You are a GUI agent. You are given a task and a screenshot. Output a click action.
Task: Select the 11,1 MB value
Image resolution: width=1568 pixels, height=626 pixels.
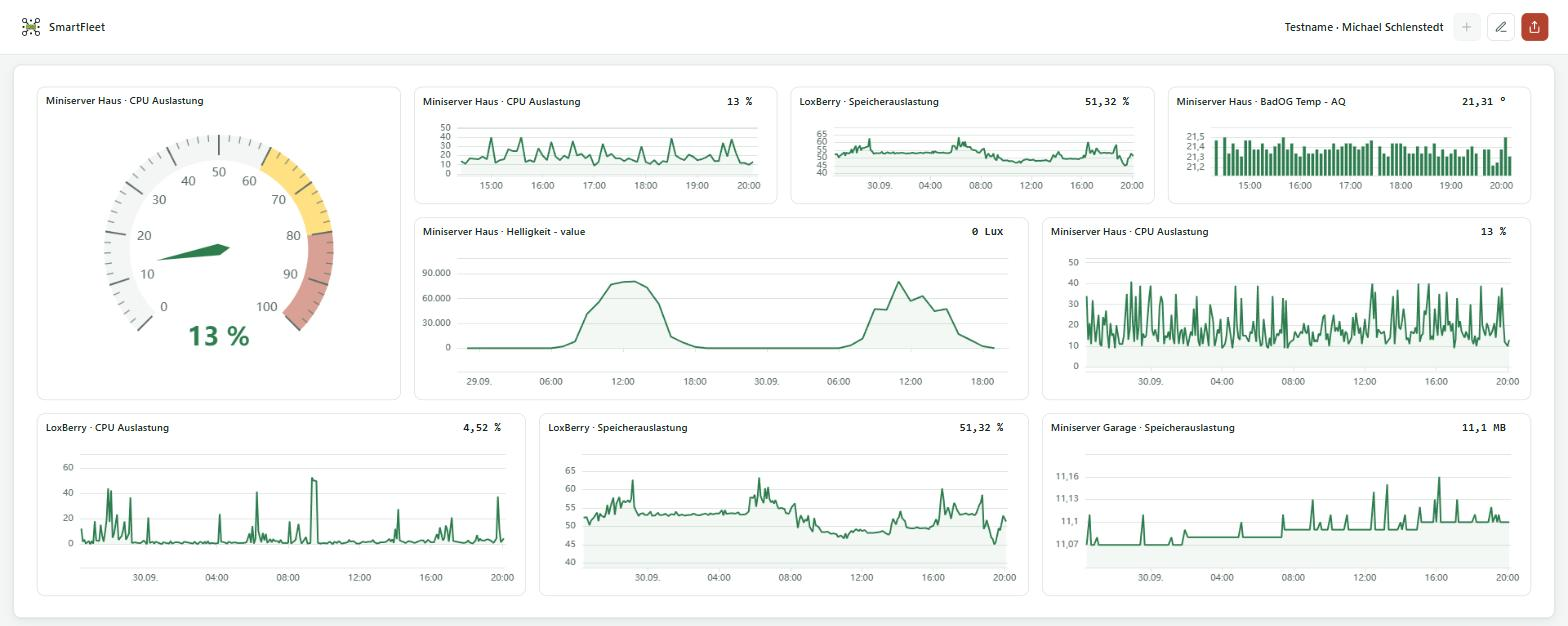coord(1483,428)
